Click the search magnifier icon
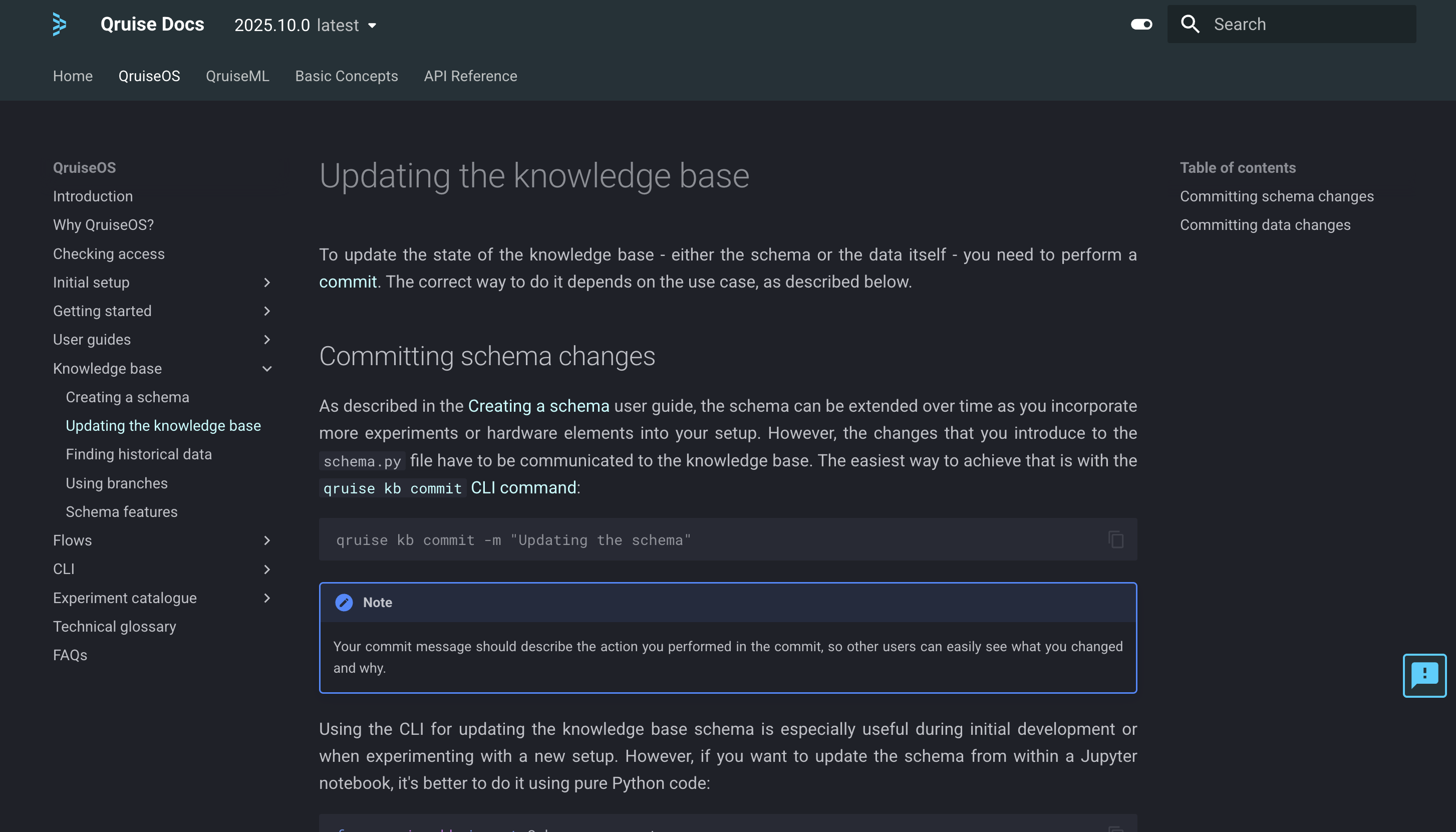1456x832 pixels. 1190,24
